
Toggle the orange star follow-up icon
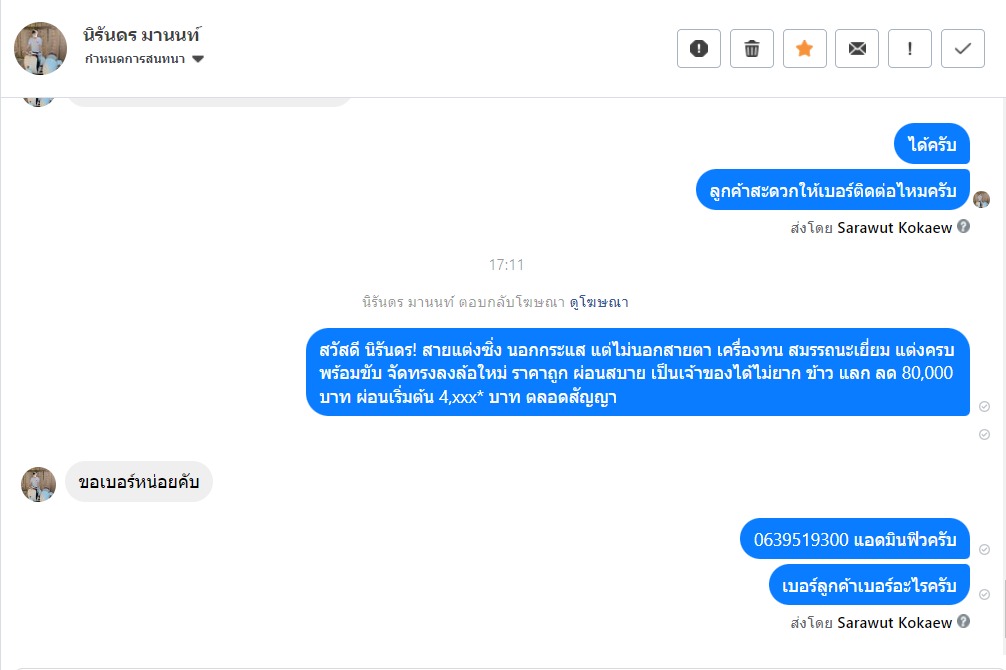click(805, 49)
